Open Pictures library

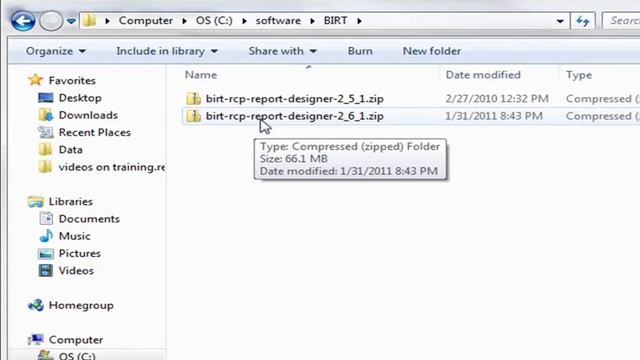click(x=80, y=253)
